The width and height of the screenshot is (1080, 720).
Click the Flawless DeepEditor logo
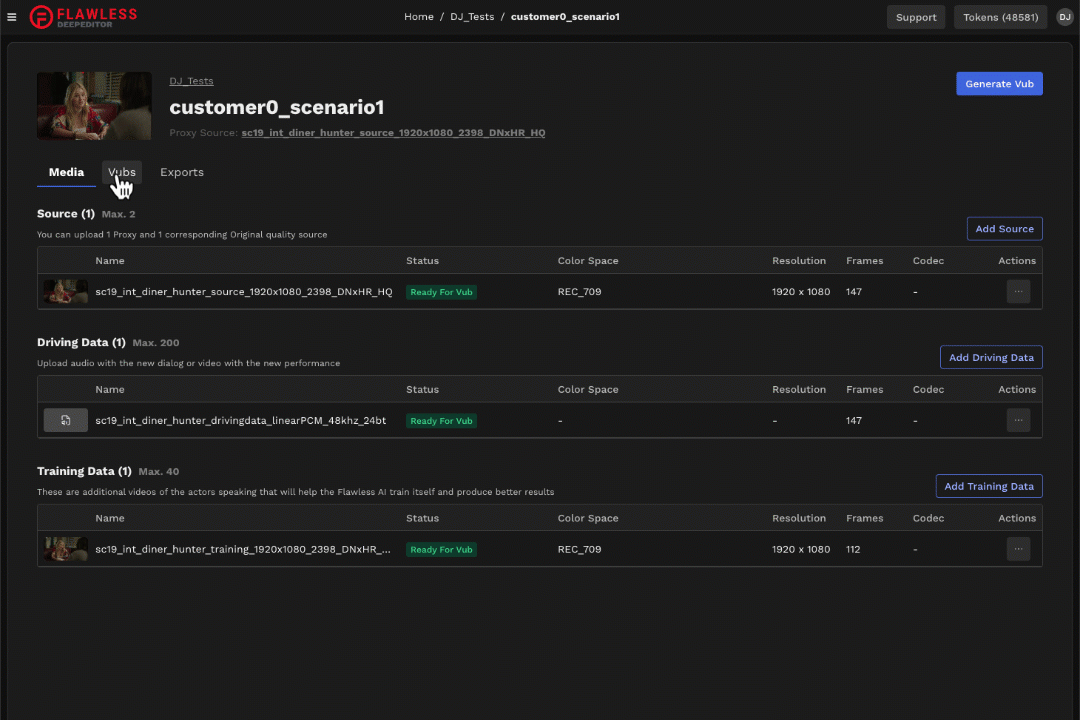(83, 17)
